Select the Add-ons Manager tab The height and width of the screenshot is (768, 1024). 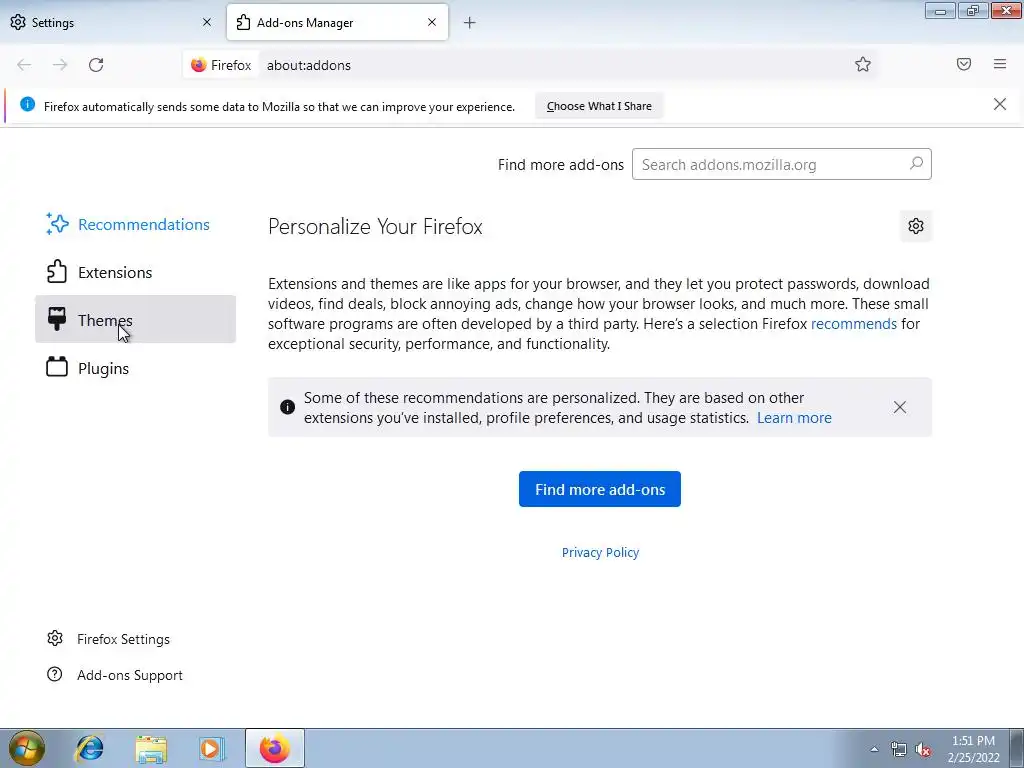pyautogui.click(x=337, y=22)
